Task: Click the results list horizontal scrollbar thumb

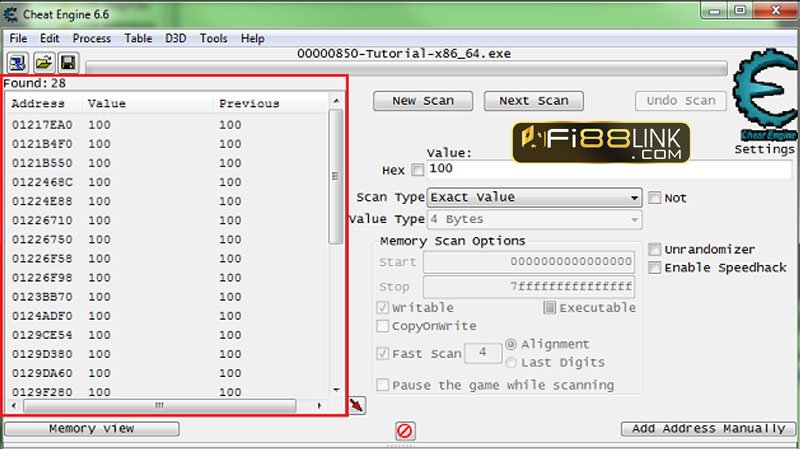Action: click(x=160, y=406)
